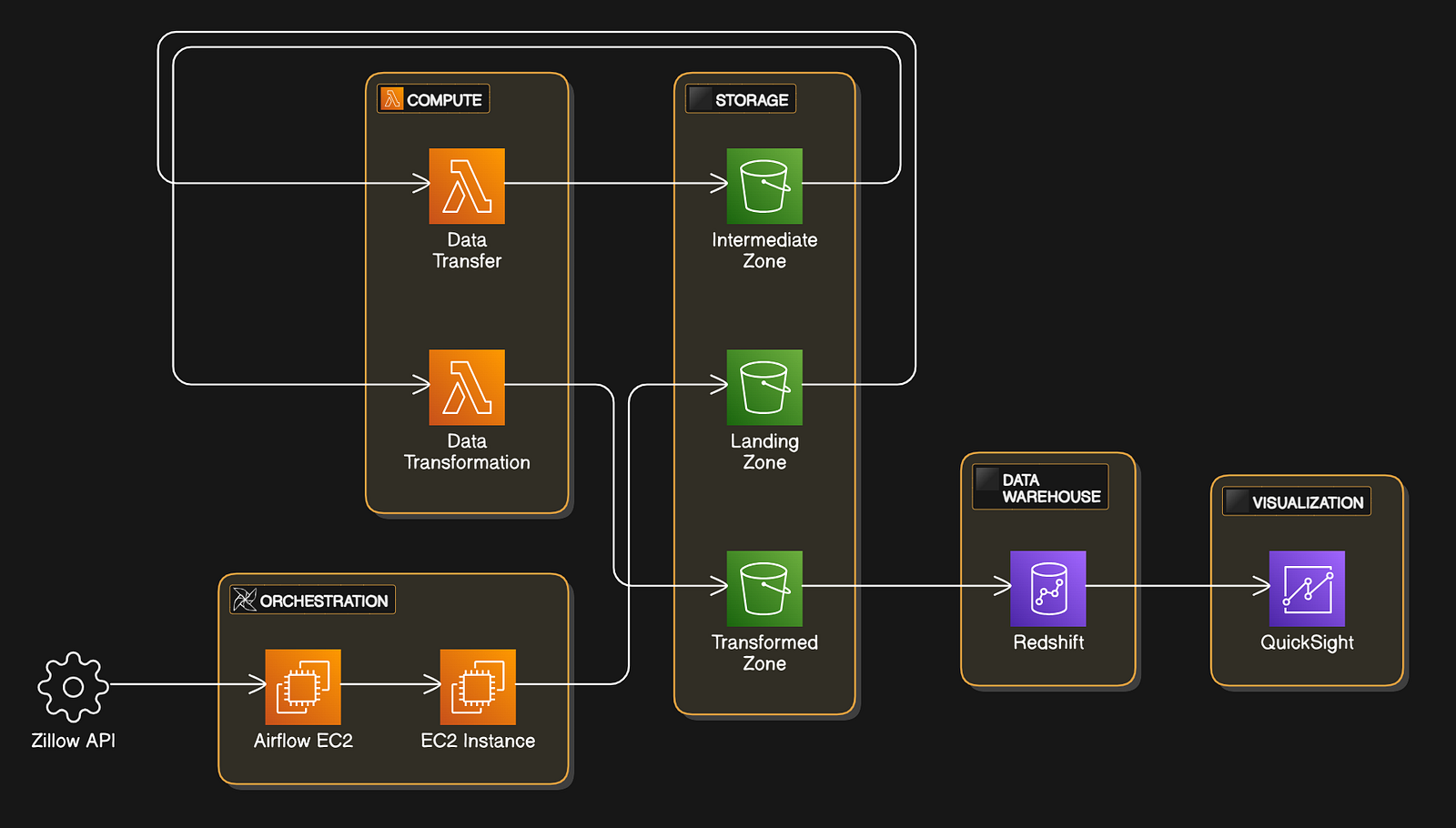Screen dimensions: 1456x828
Task: Select the ORCHESTRATION group title
Action: pyautogui.click(x=324, y=601)
